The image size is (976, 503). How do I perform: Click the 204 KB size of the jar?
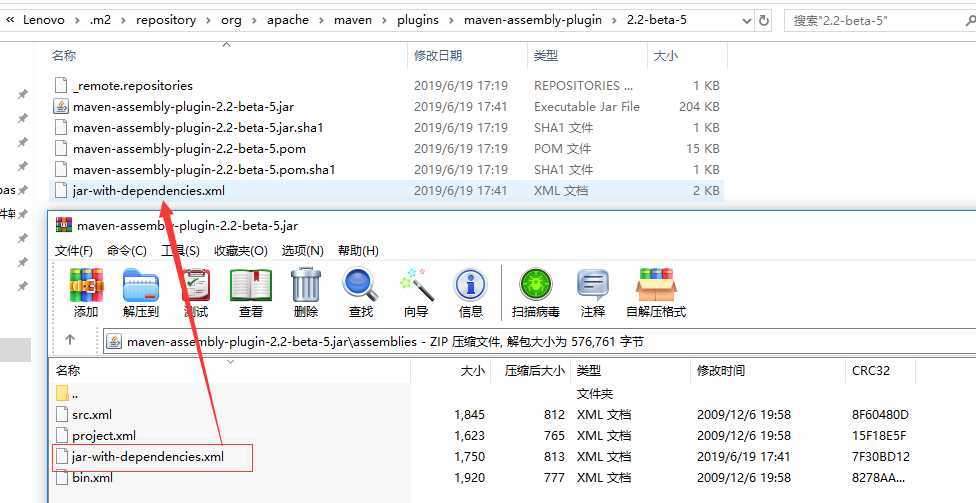pos(699,106)
